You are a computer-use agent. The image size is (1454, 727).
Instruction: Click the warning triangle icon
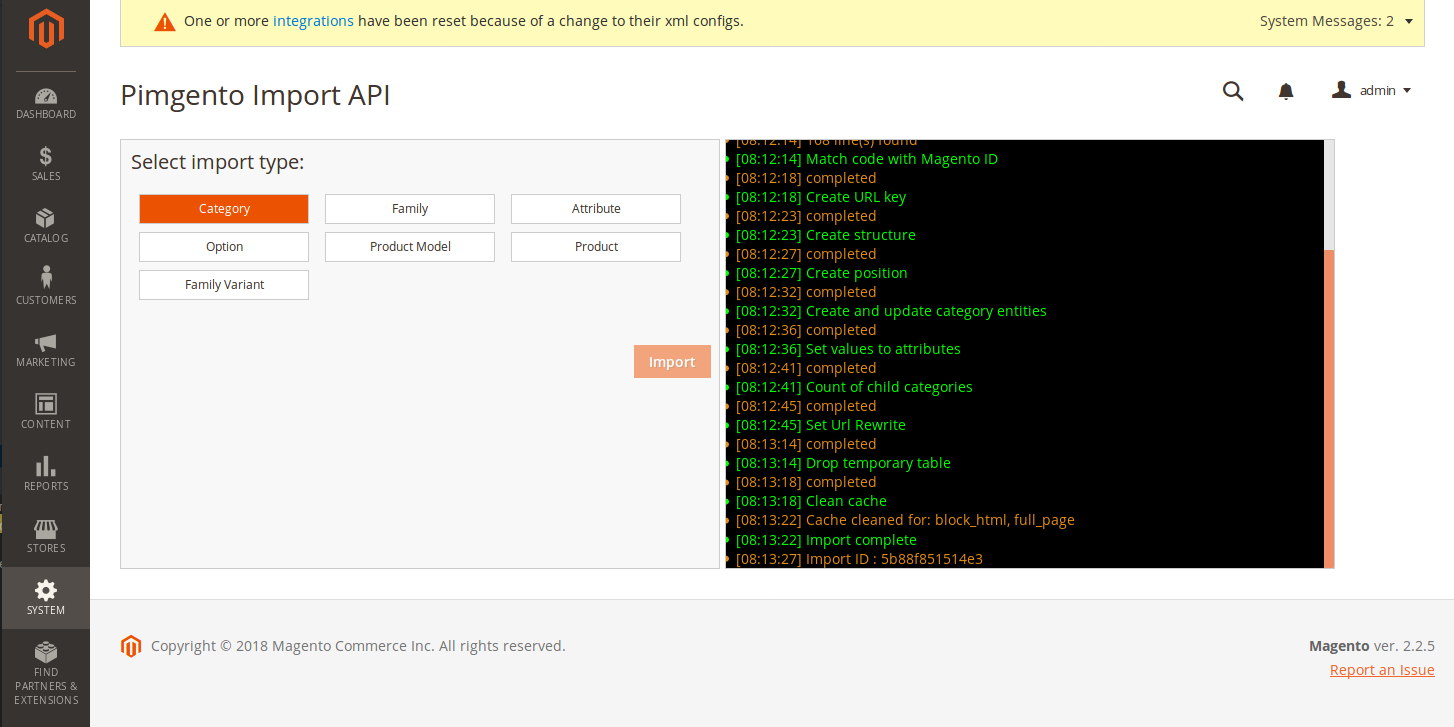coord(165,22)
